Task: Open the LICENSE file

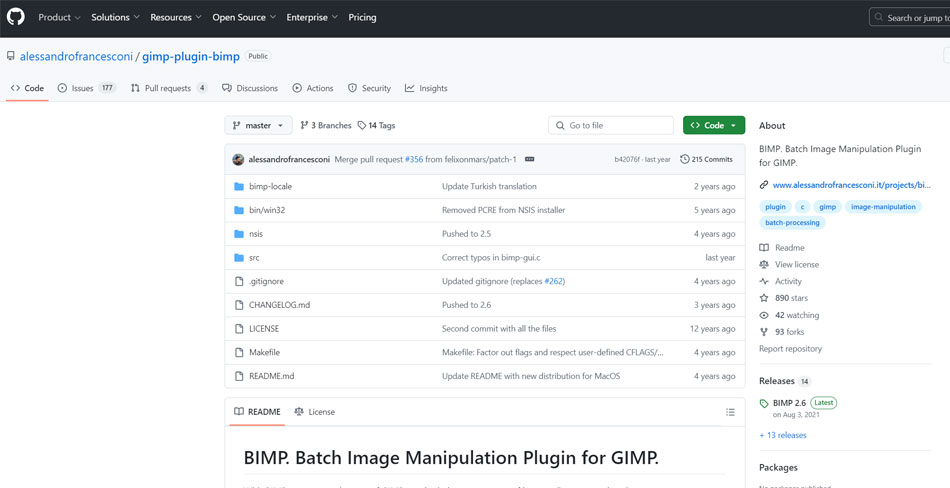Action: 264,329
